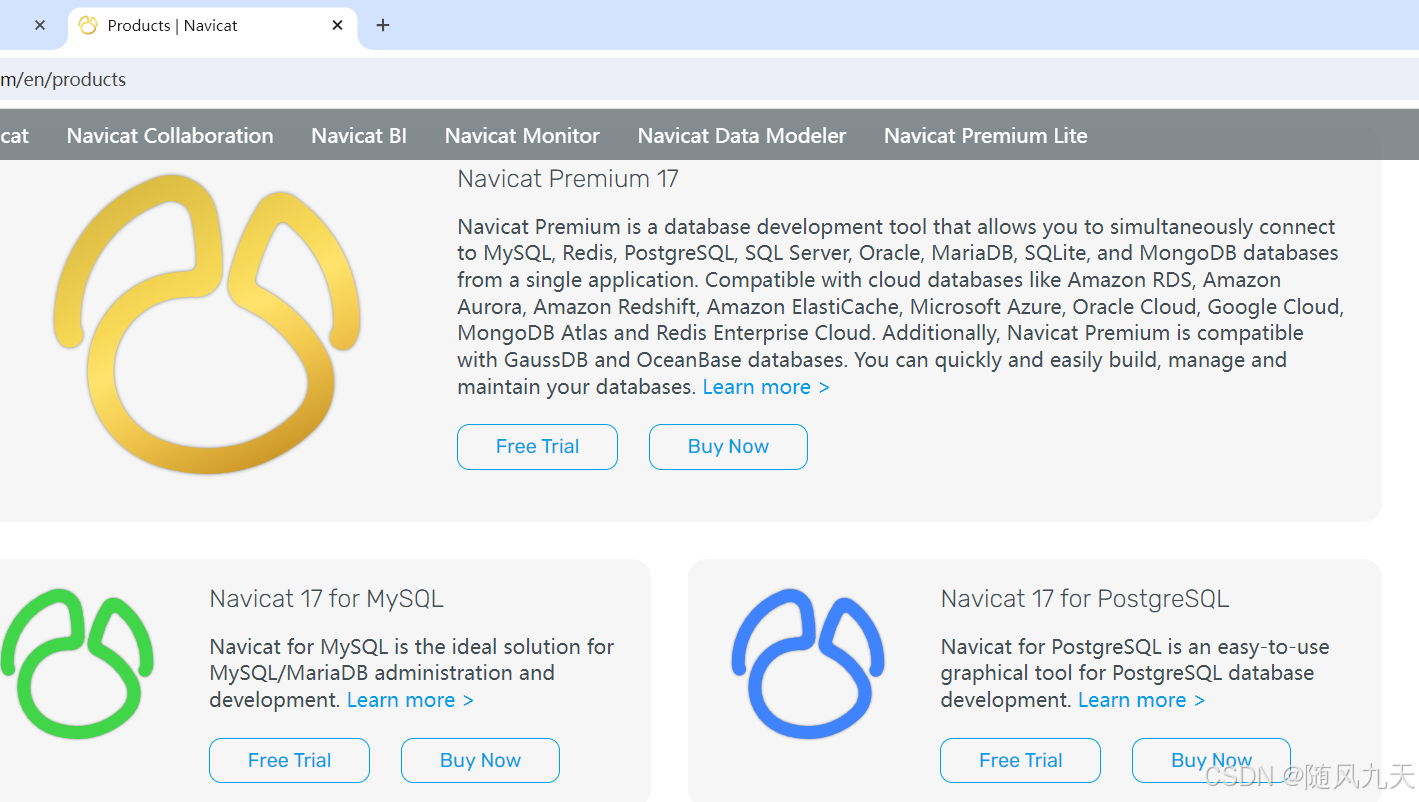Switch to the Products | Navicat tab

[212, 26]
